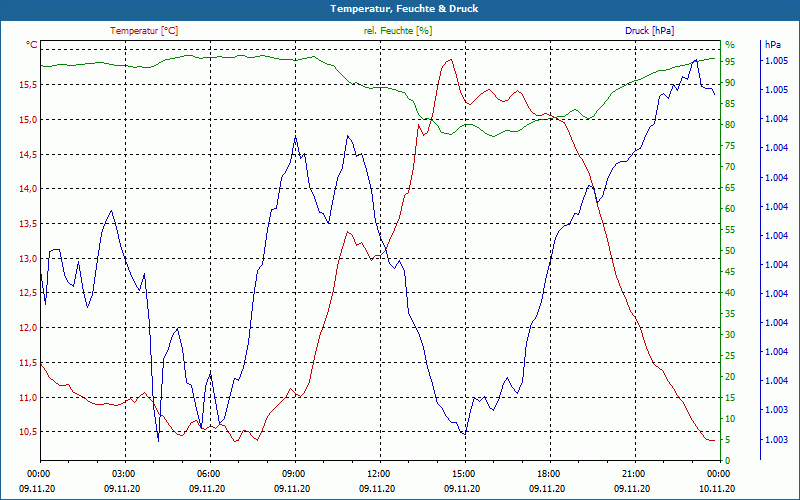Screen dimensions: 800x500
Task: Click the '00:00' label above date 10.11.20
Action: [x=718, y=474]
